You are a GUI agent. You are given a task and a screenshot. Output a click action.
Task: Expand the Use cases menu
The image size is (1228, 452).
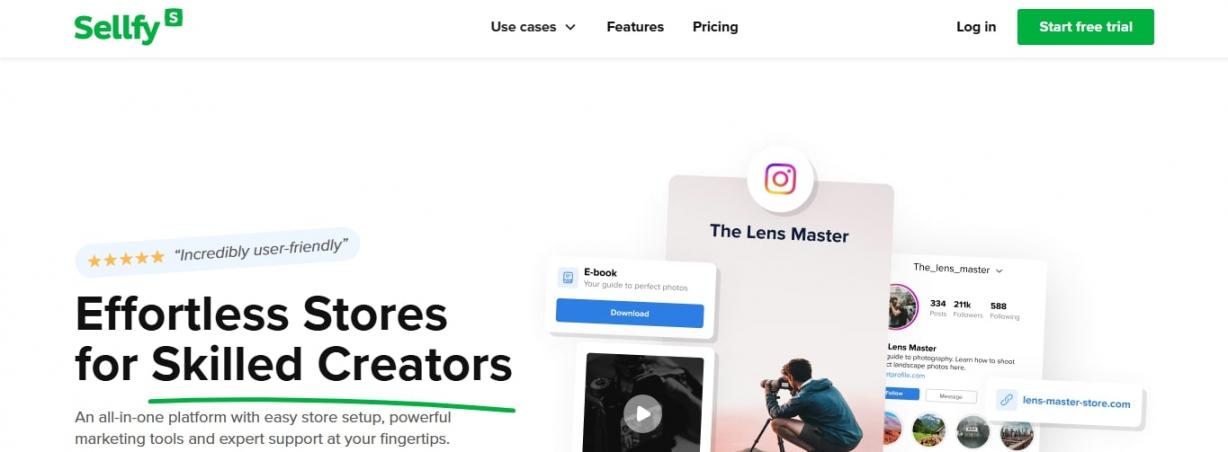coord(533,27)
